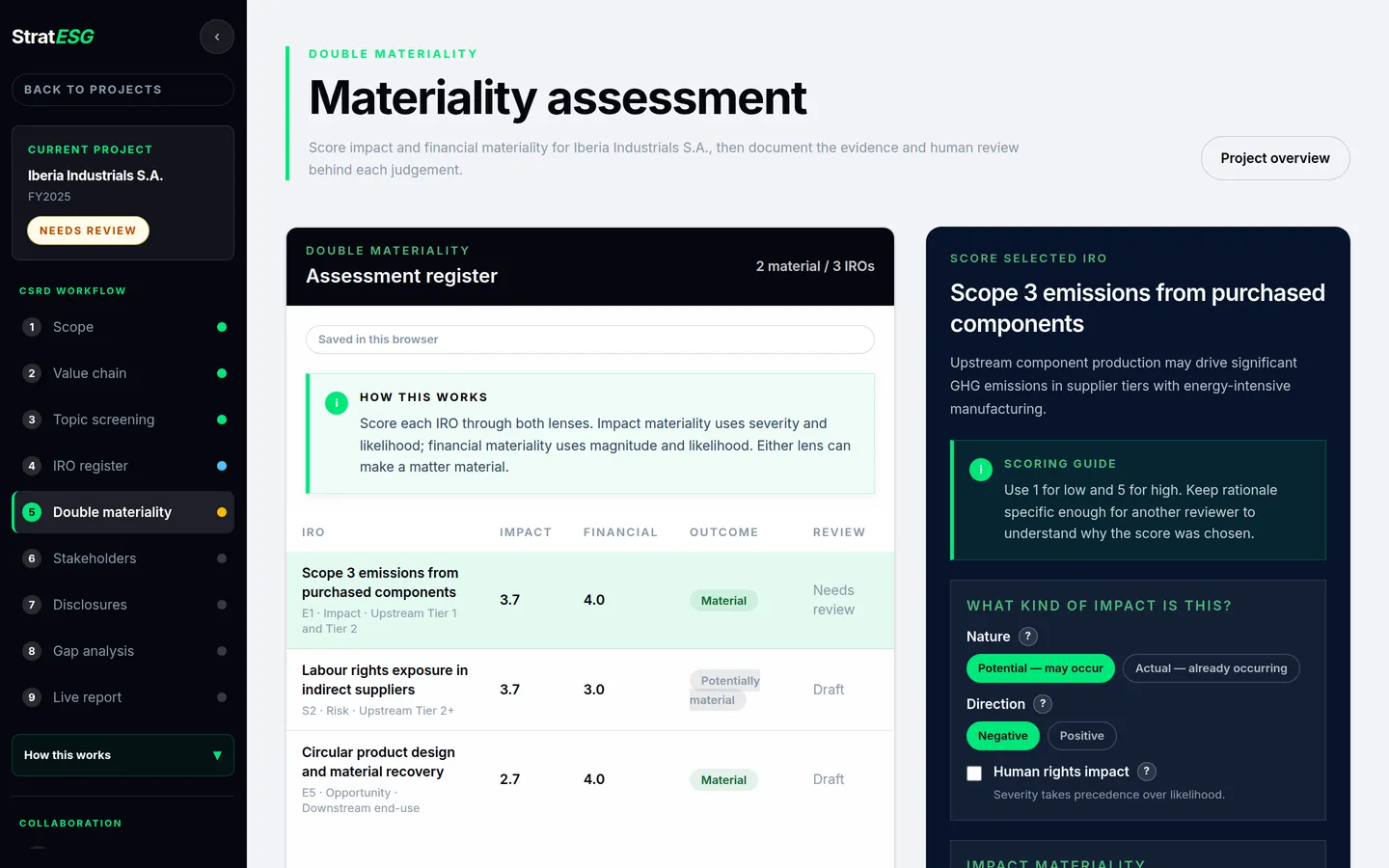This screenshot has height=868, width=1389.
Task: Click the Saved in this browser field
Action: (590, 339)
